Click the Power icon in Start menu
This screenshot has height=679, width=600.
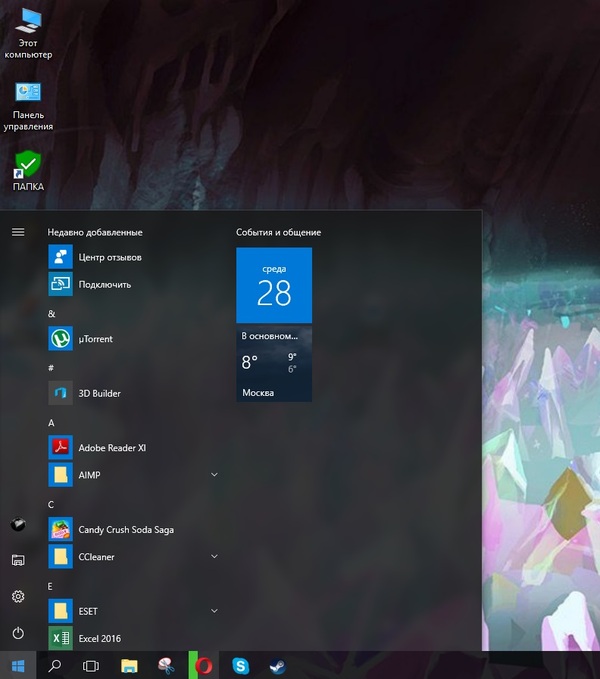(17, 633)
